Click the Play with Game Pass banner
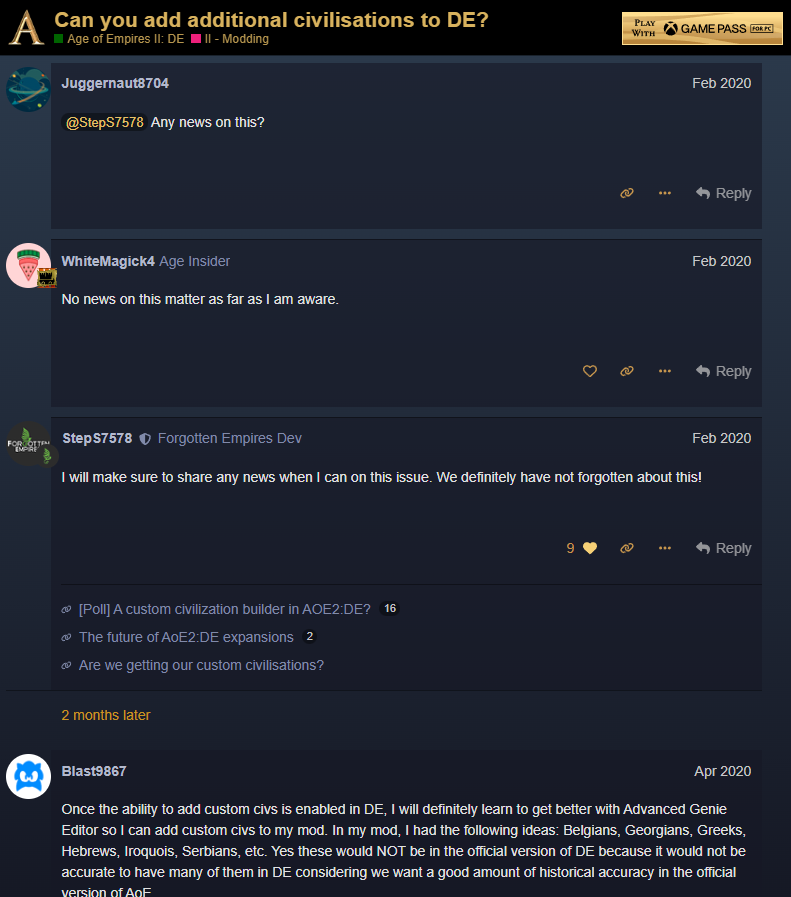Image resolution: width=791 pixels, height=897 pixels. (x=701, y=29)
